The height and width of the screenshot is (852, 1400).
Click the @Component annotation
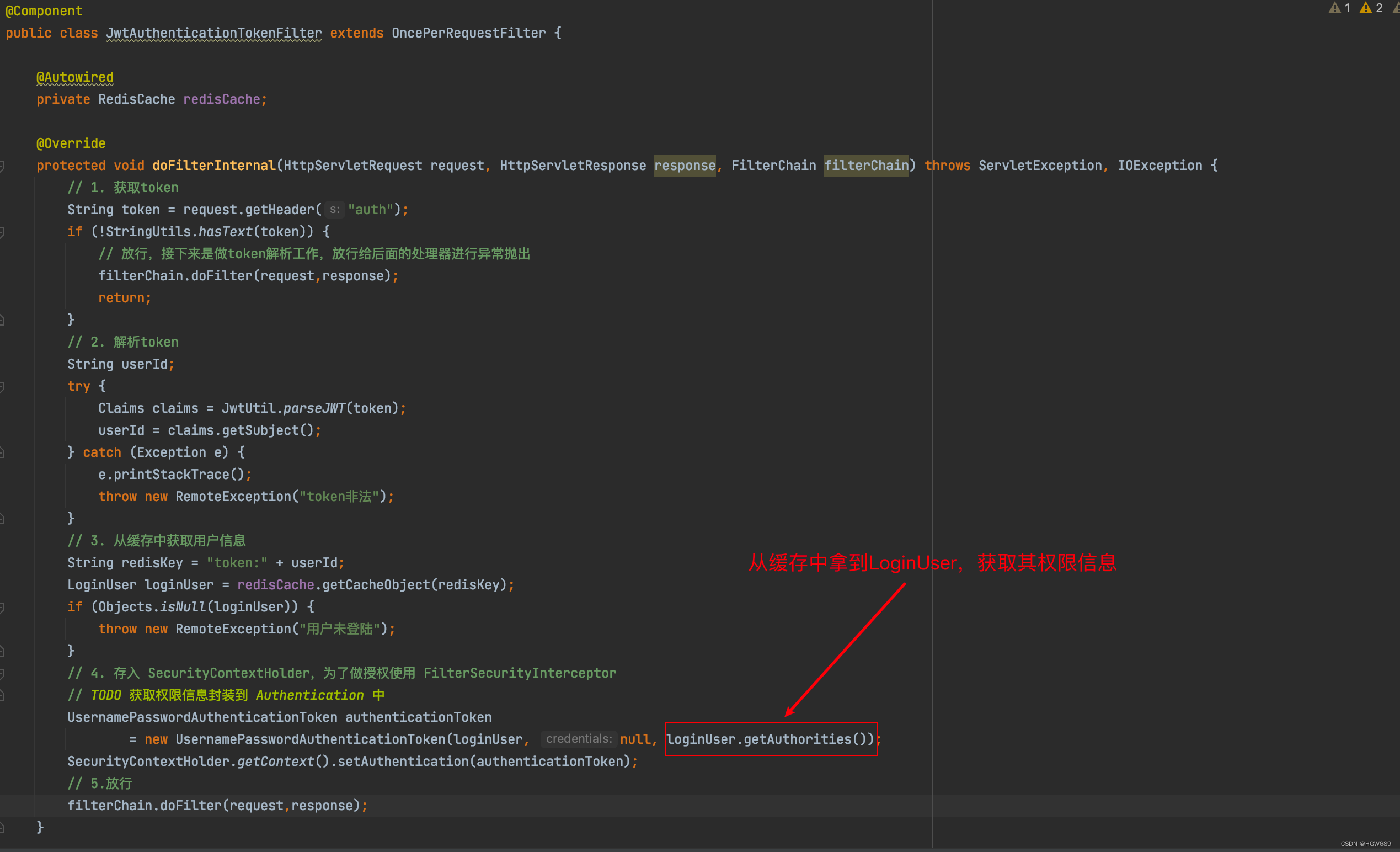pos(44,11)
